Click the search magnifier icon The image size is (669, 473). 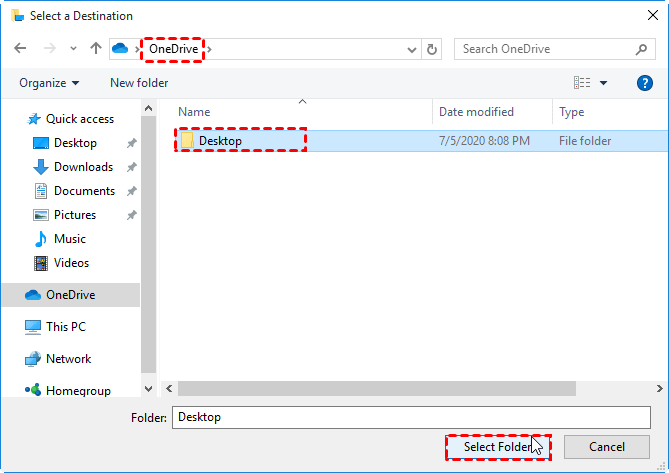point(641,49)
